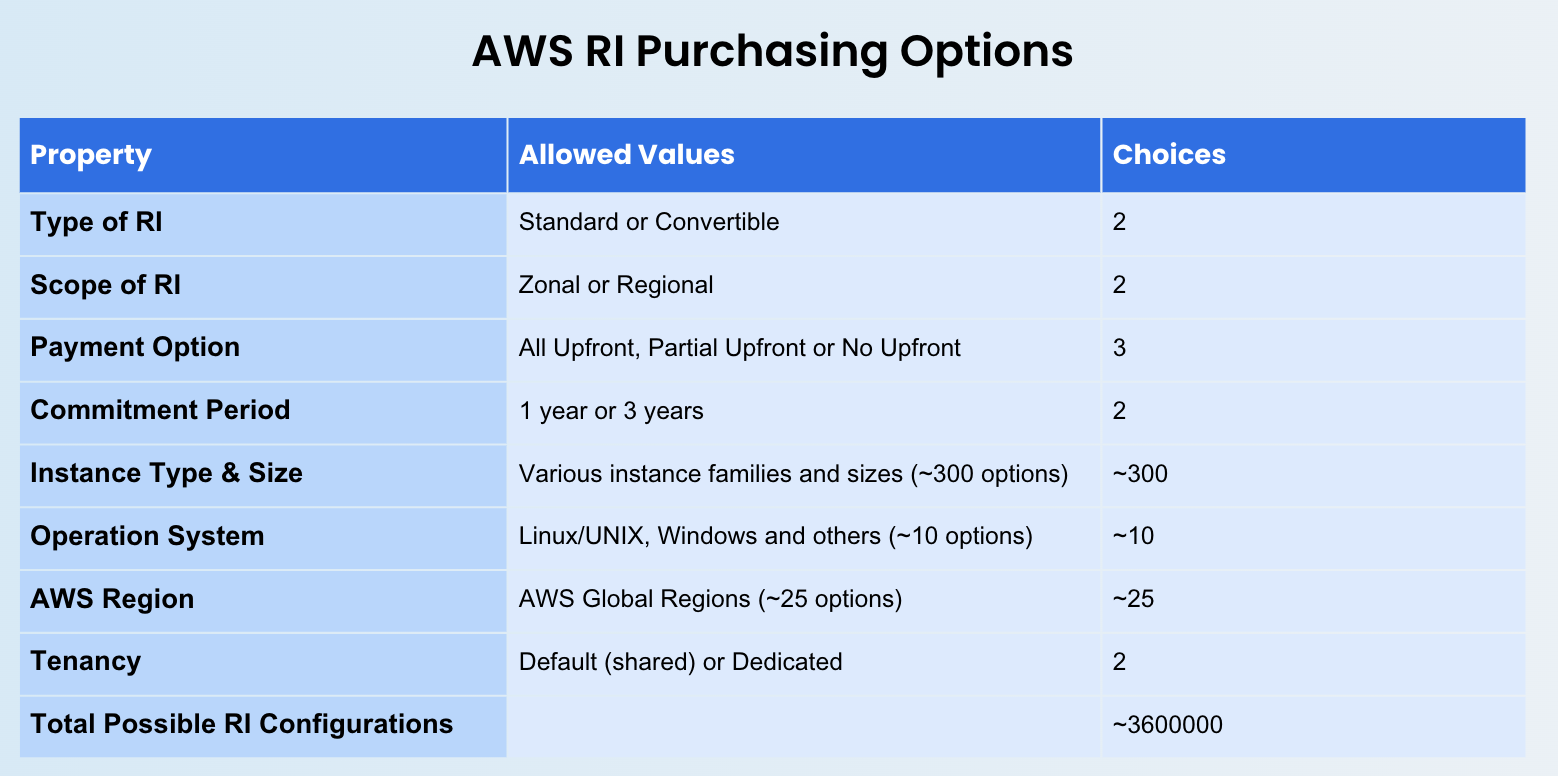Select the AWS Region row label
This screenshot has height=776, width=1558.
tap(263, 600)
